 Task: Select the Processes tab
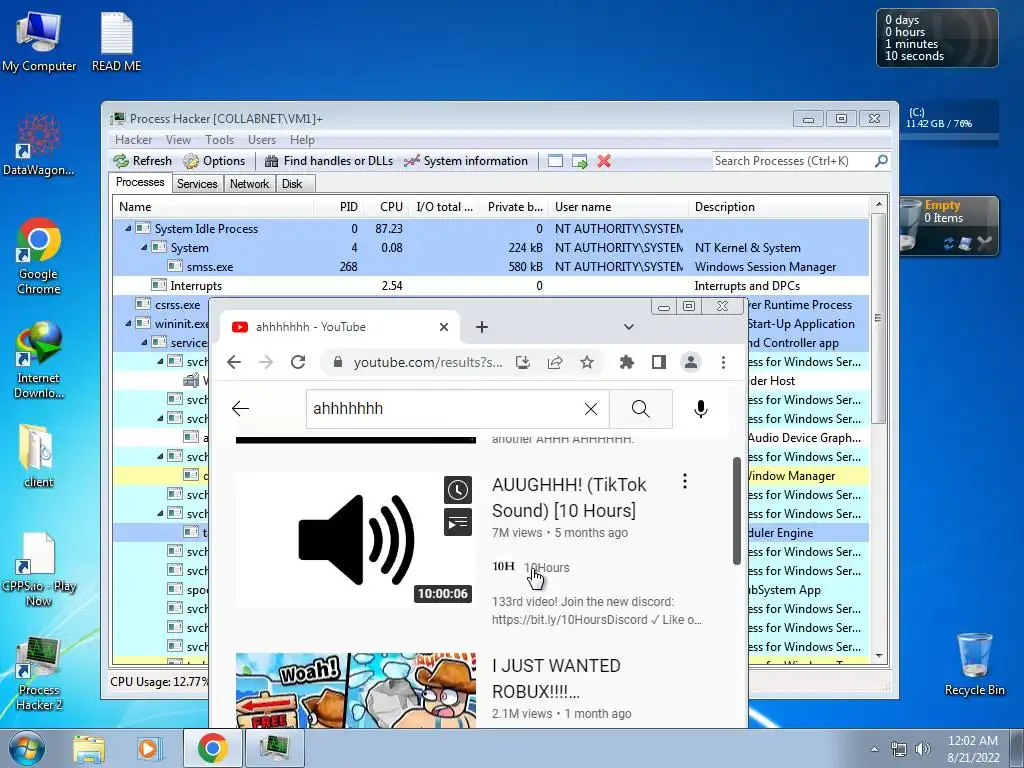pyautogui.click(x=140, y=182)
